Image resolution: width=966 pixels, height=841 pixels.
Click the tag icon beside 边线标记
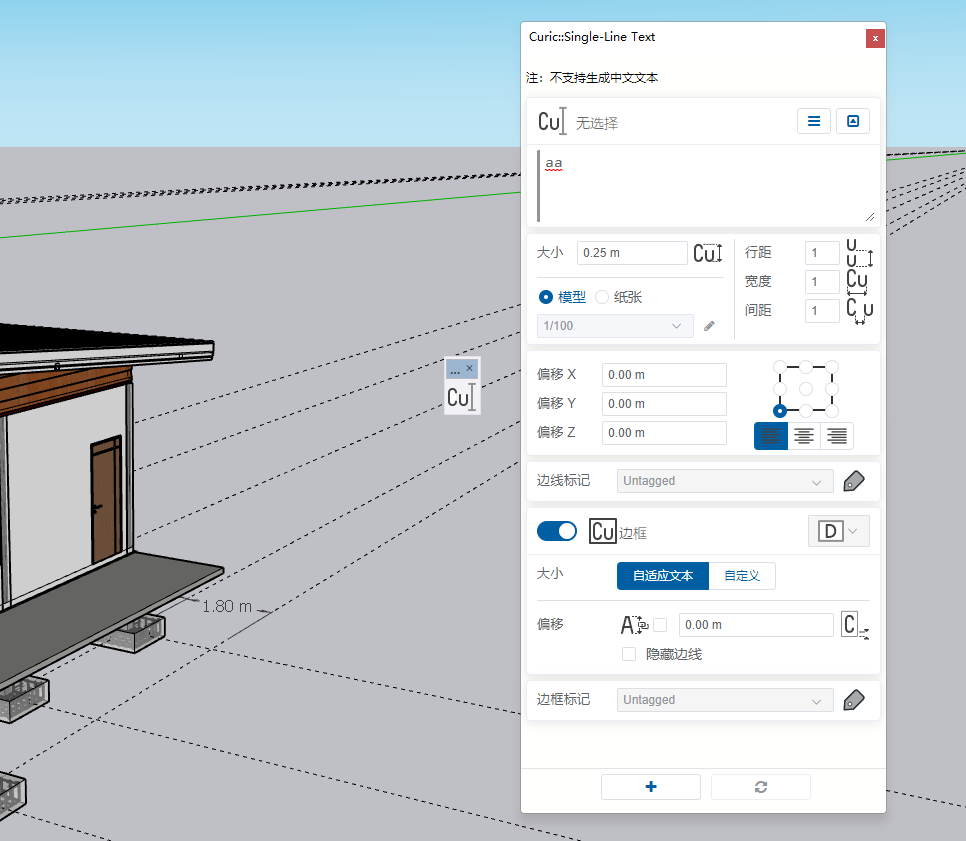tap(853, 481)
